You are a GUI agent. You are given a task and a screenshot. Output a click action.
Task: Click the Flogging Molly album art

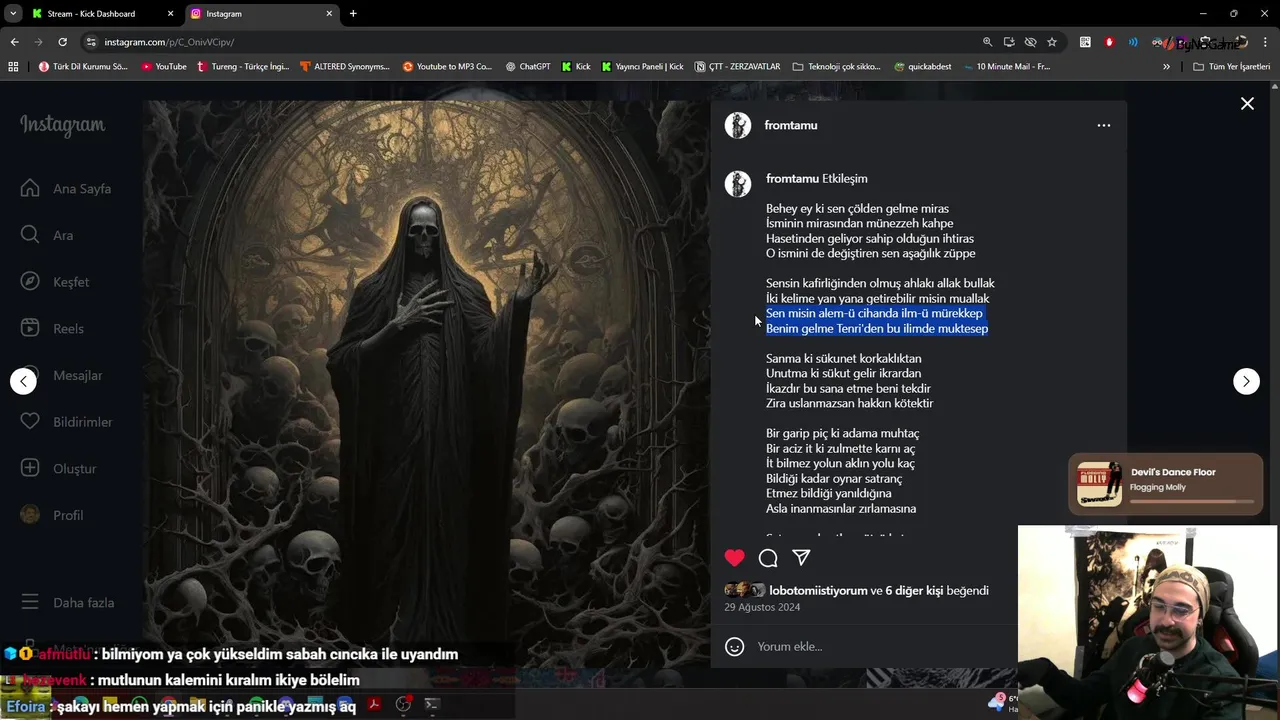(x=1099, y=484)
